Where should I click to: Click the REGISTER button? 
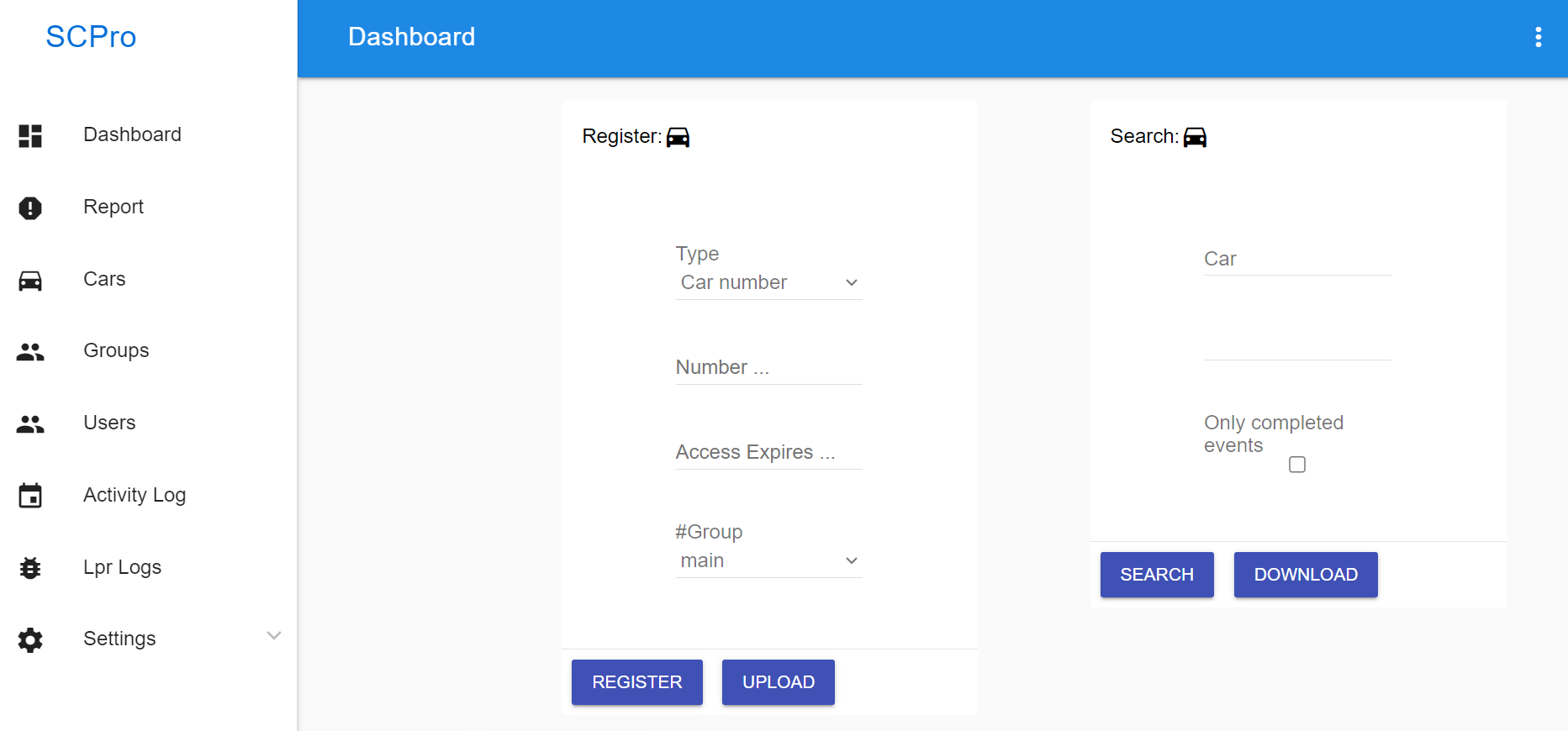pyautogui.click(x=636, y=682)
